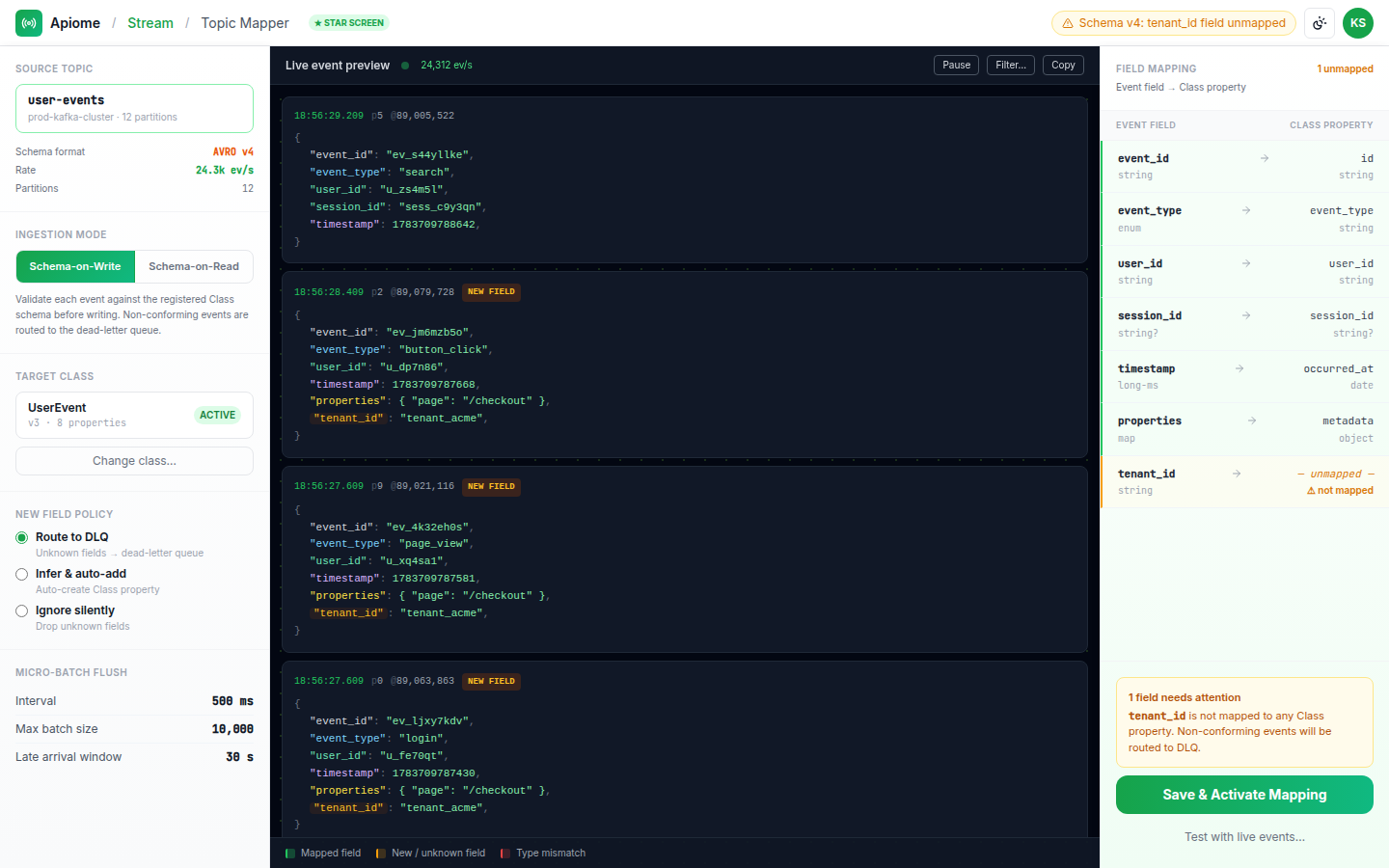Pause the live event preview
Viewport: 1389px width, 868px height.
click(x=957, y=65)
